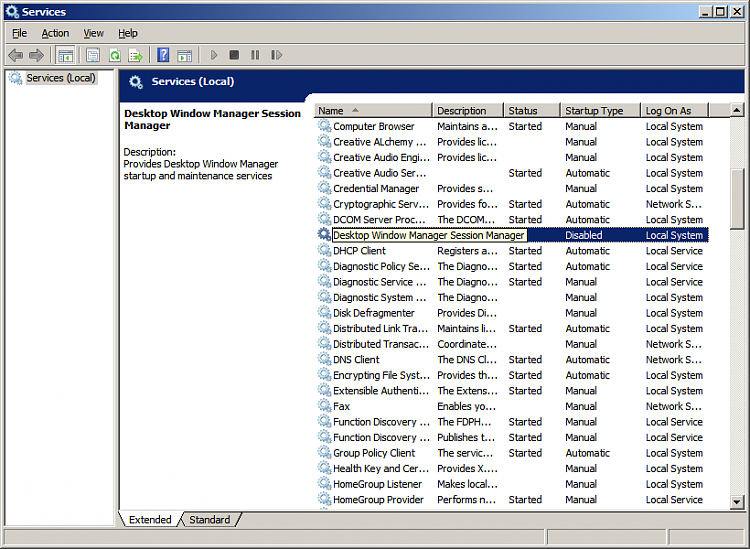Image resolution: width=750 pixels, height=549 pixels.
Task: Click gear icon of Desktop Window Manager row
Action: point(324,235)
